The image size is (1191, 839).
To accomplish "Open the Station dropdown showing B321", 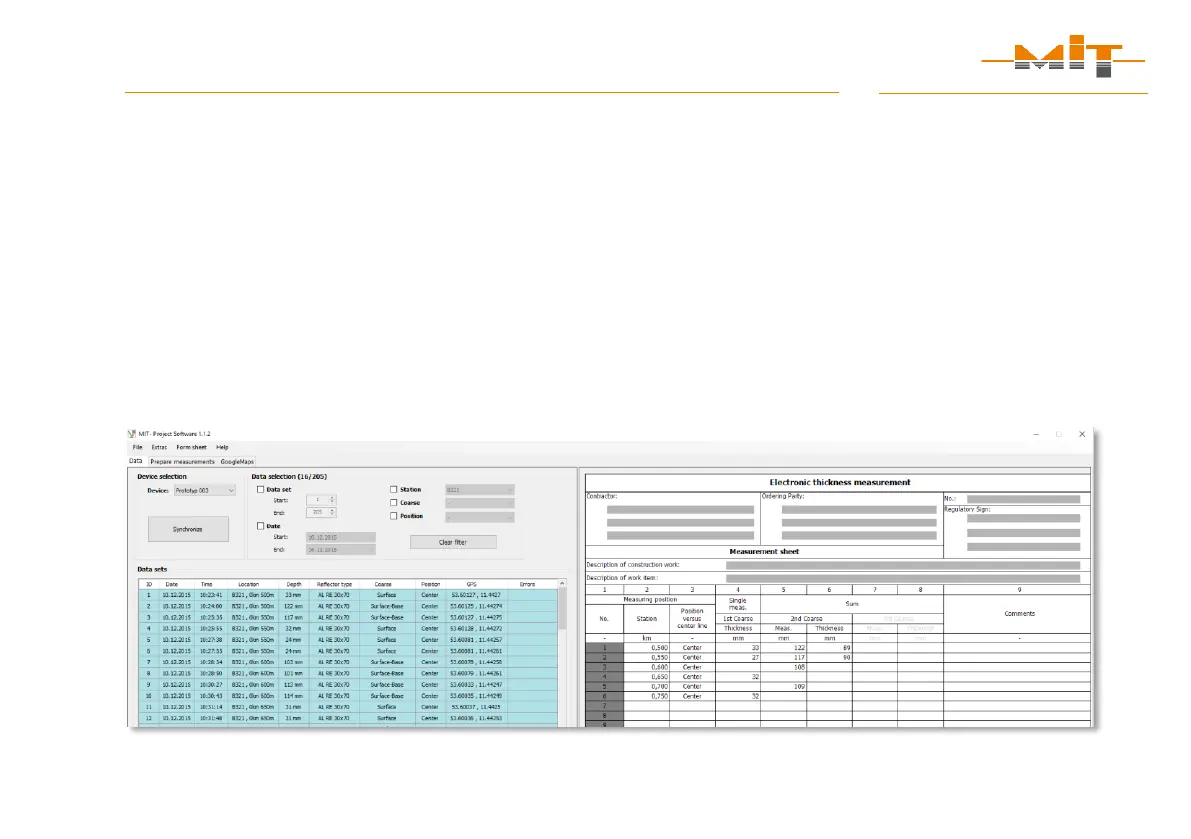I will pyautogui.click(x=479, y=490).
